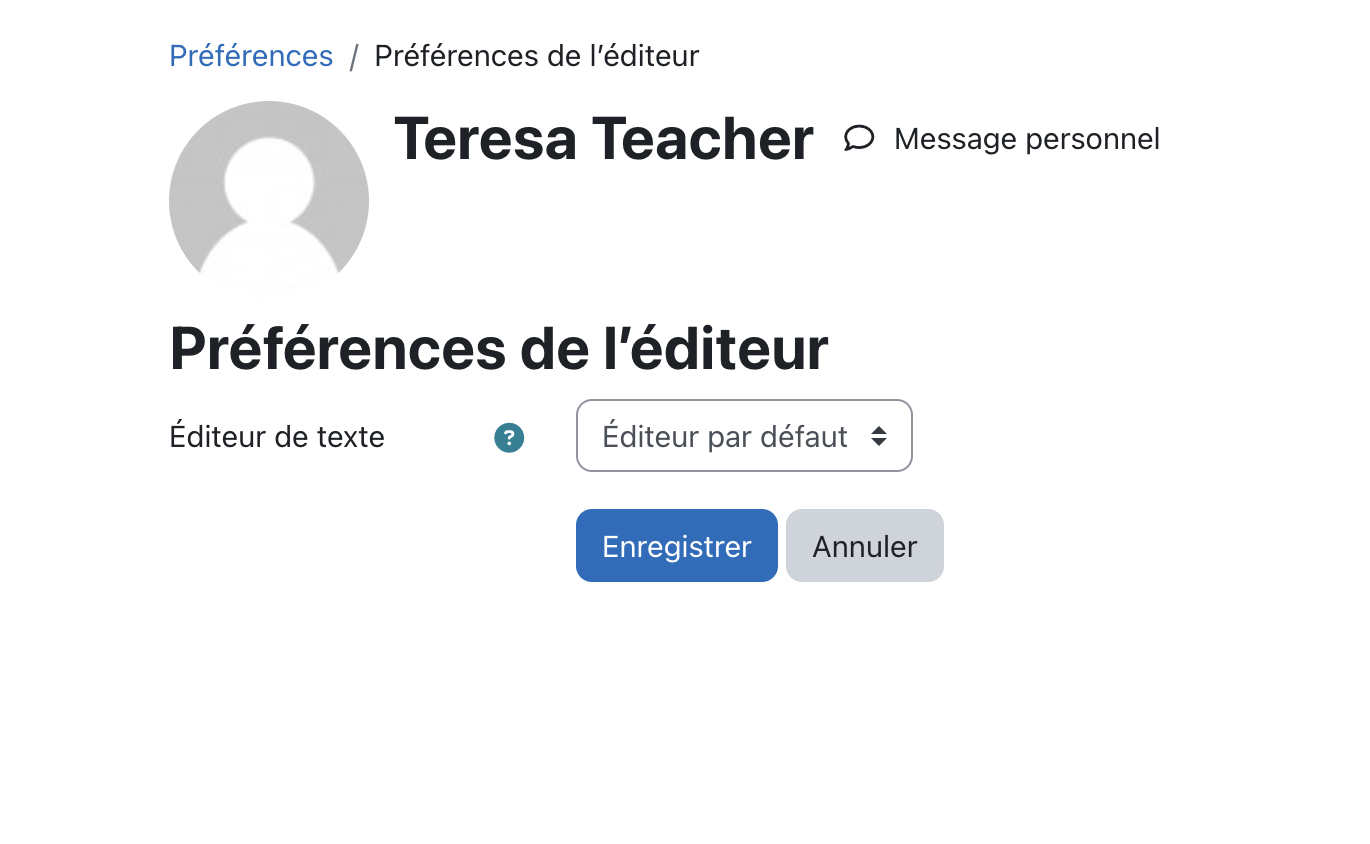Click the head of the avatar silhouette
1370x844 pixels.
(x=269, y=181)
